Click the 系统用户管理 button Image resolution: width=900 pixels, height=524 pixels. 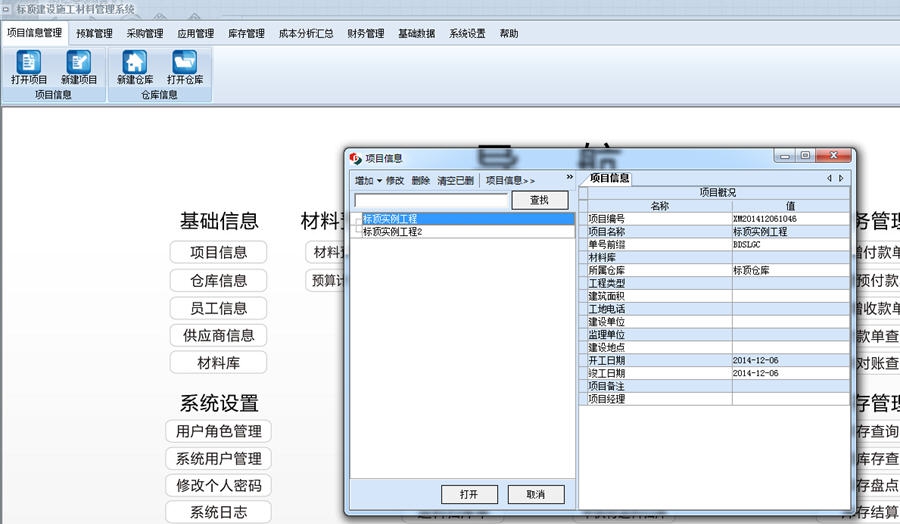coord(218,459)
